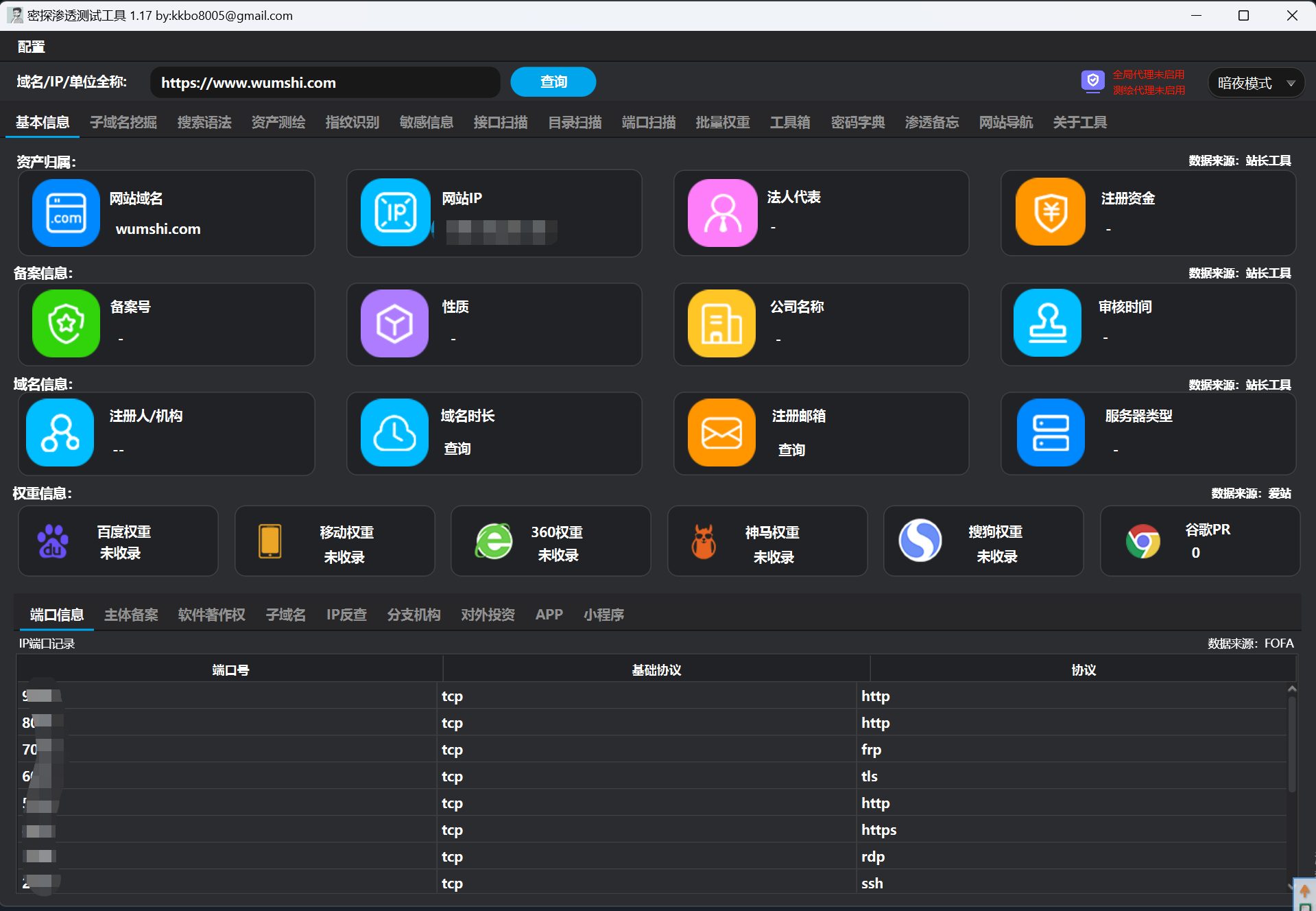Switch to the 端口扫描 tab
1316x911 pixels.
648,122
